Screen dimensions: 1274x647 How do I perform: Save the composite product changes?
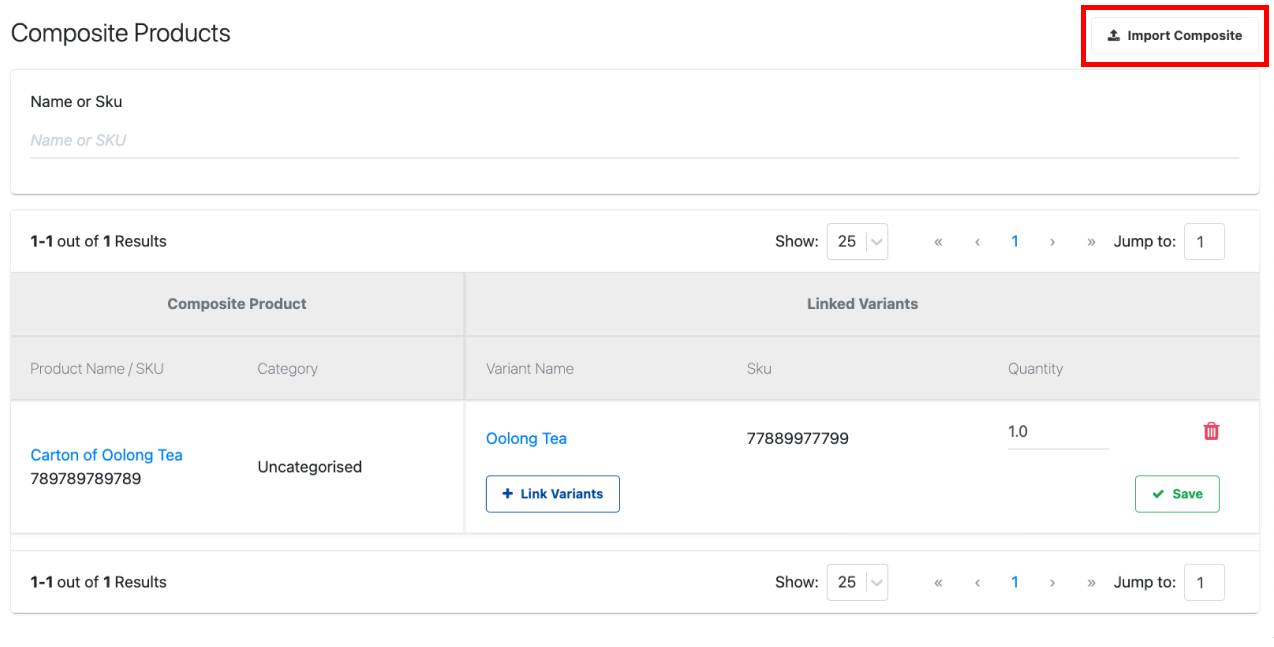coord(1177,494)
